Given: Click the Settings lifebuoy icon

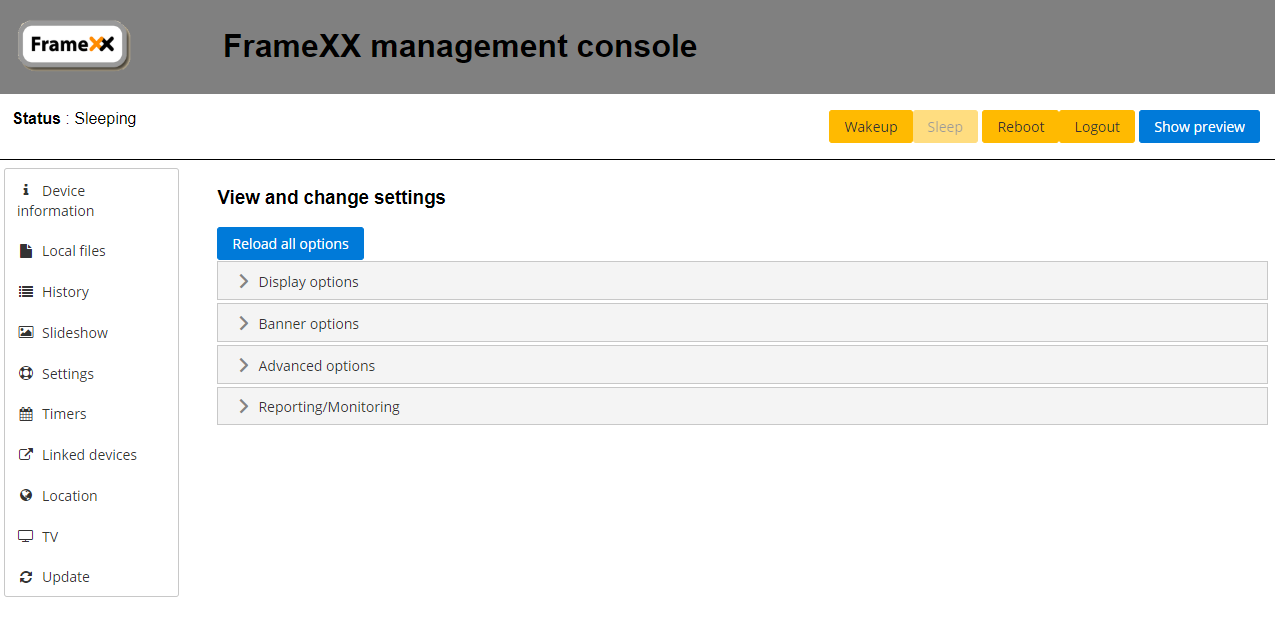Looking at the screenshot, I should point(26,373).
